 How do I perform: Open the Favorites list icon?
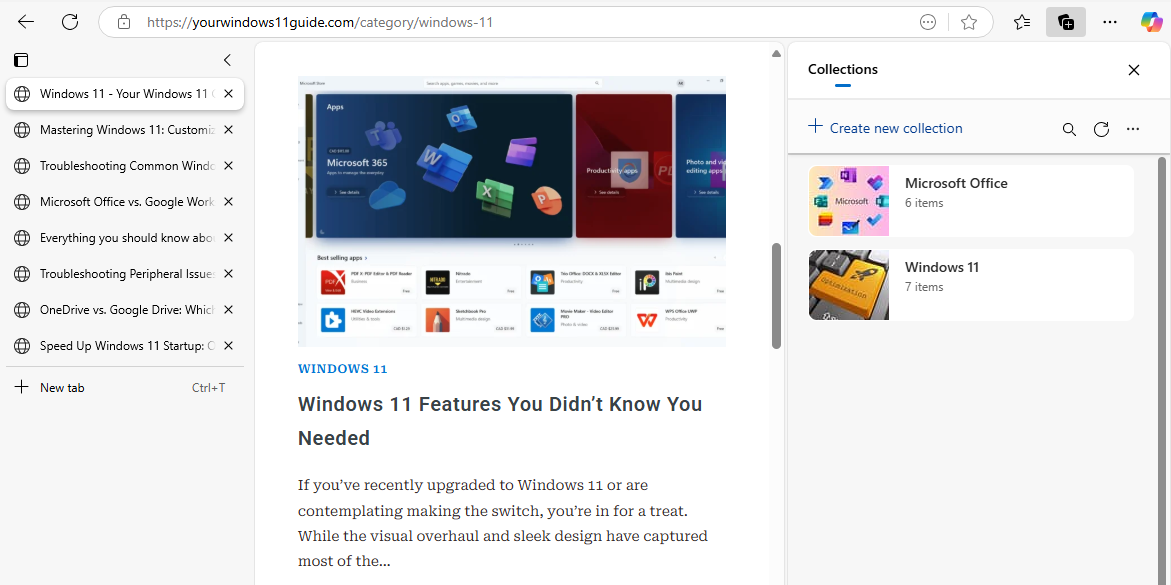(1022, 22)
